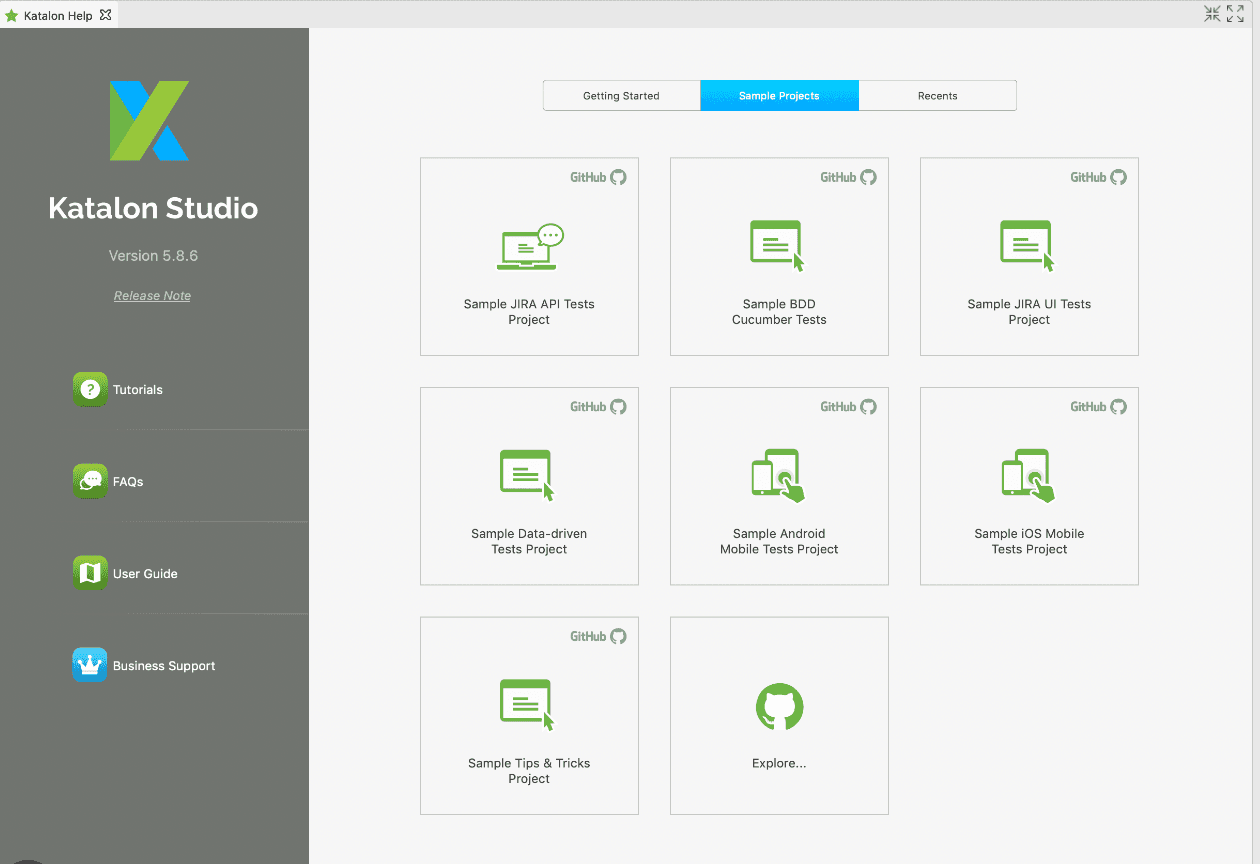Click GitHub badge on JIRA API Tests card
The image size is (1260, 864).
coord(598,177)
